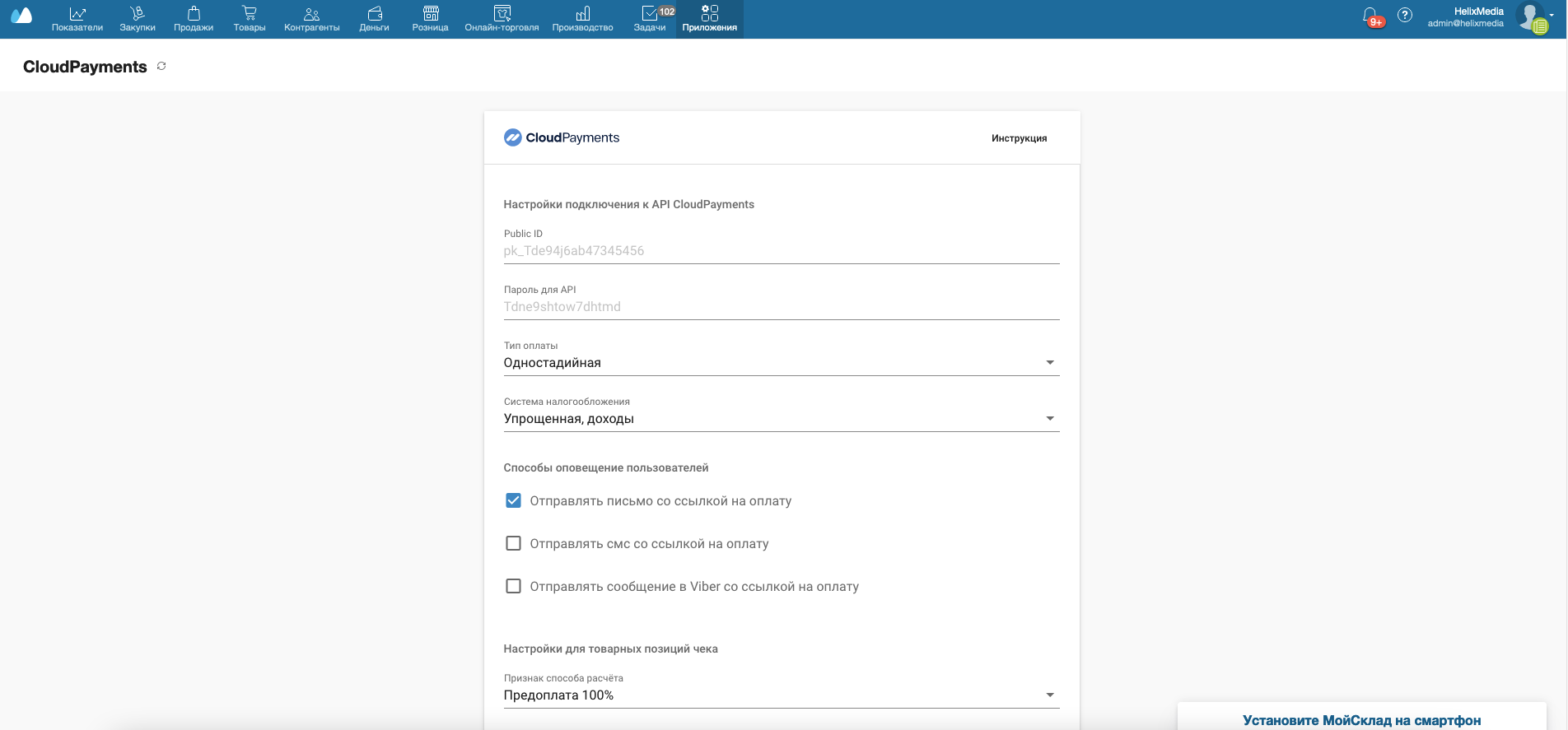Viewport: 1568px width, 730px height.
Task: Click the user avatar picture
Action: 1532,17
